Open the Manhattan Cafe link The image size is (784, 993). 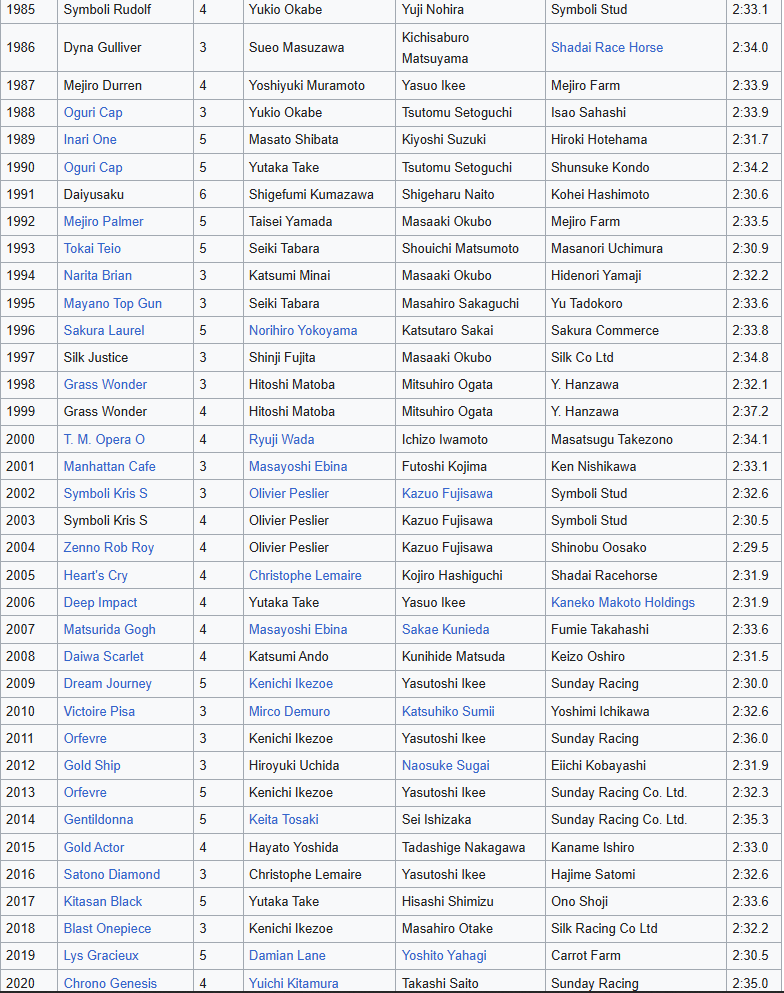110,467
